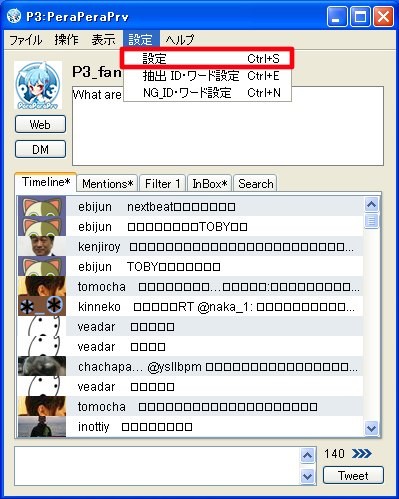This screenshot has height=499, width=399.
Task: Select the kinneko RT @naka_1 tweet
Action: click(191, 306)
